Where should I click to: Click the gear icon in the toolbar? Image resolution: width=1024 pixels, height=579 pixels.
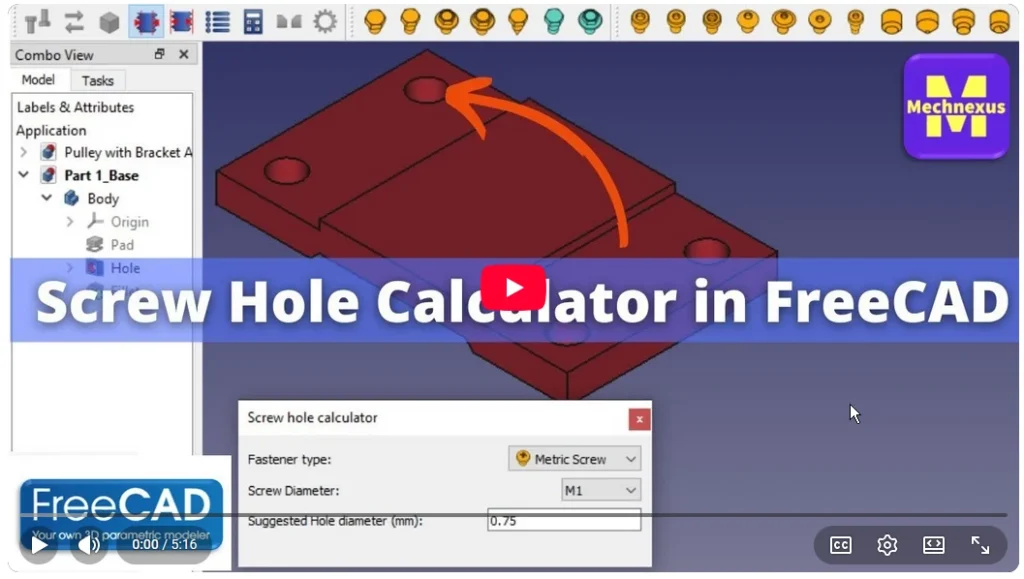[x=325, y=22]
